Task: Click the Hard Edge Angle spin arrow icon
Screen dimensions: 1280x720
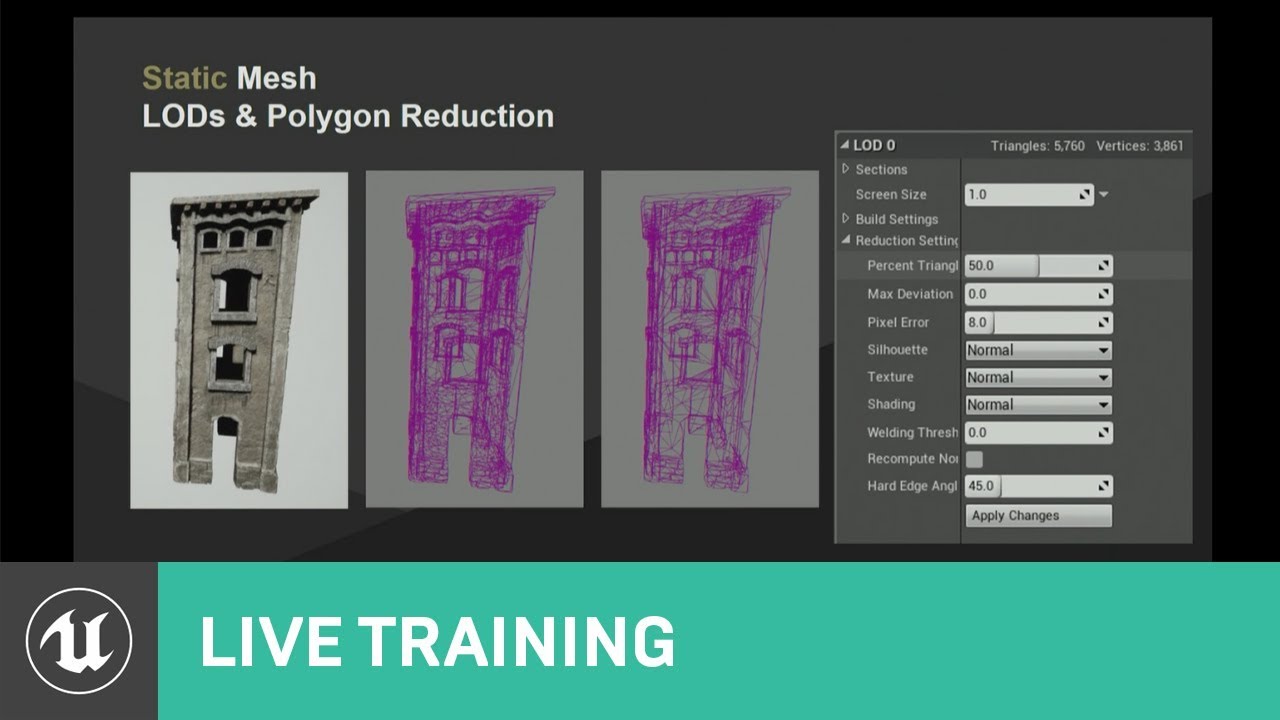Action: pos(1104,486)
